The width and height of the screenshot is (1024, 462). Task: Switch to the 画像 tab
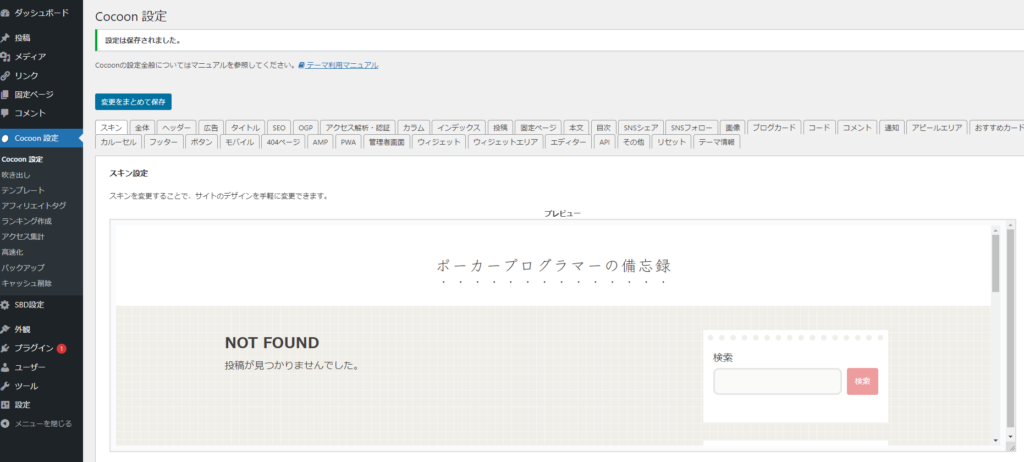(733, 127)
